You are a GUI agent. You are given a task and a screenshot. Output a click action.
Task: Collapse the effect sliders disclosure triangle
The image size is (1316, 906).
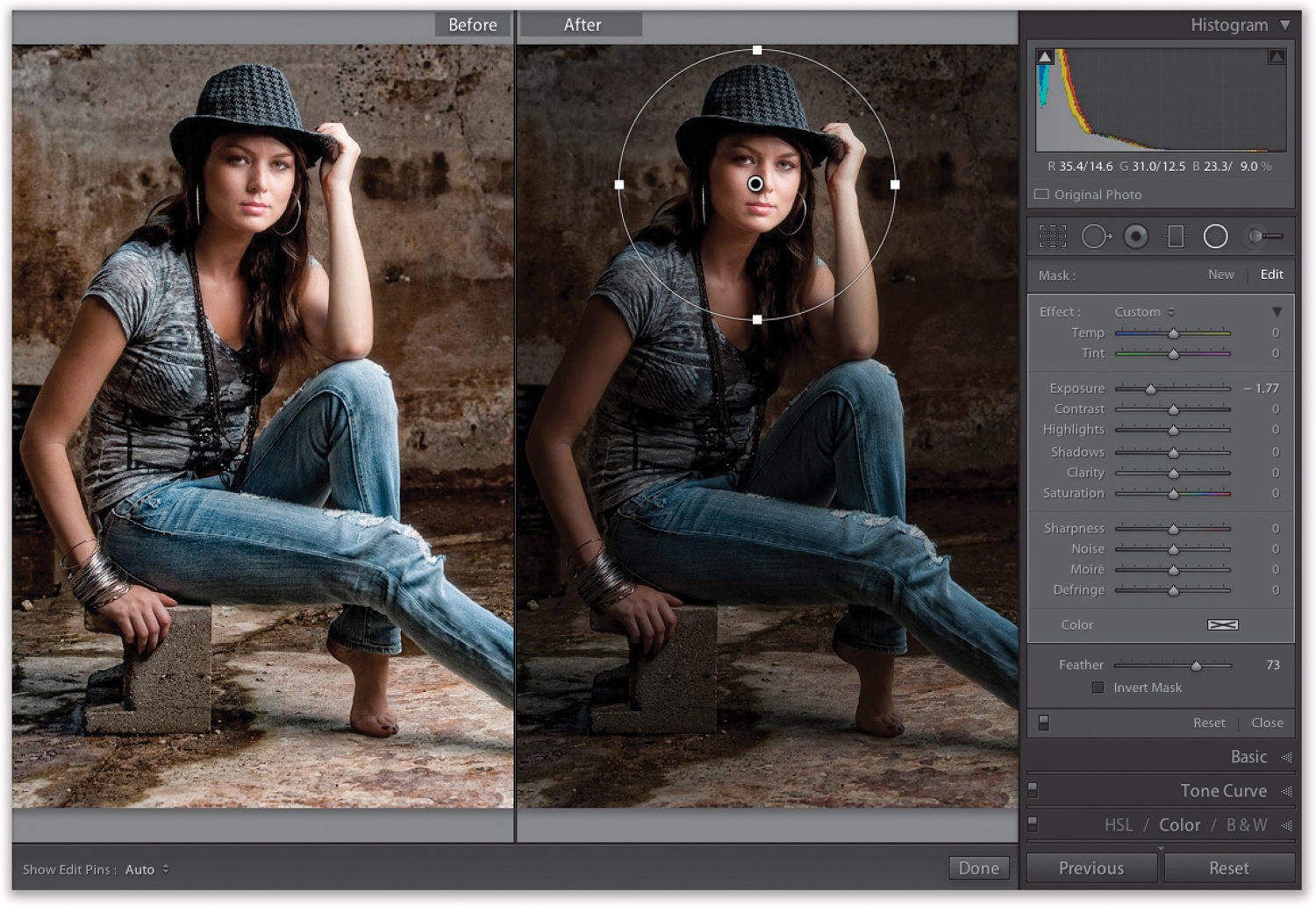click(1277, 312)
